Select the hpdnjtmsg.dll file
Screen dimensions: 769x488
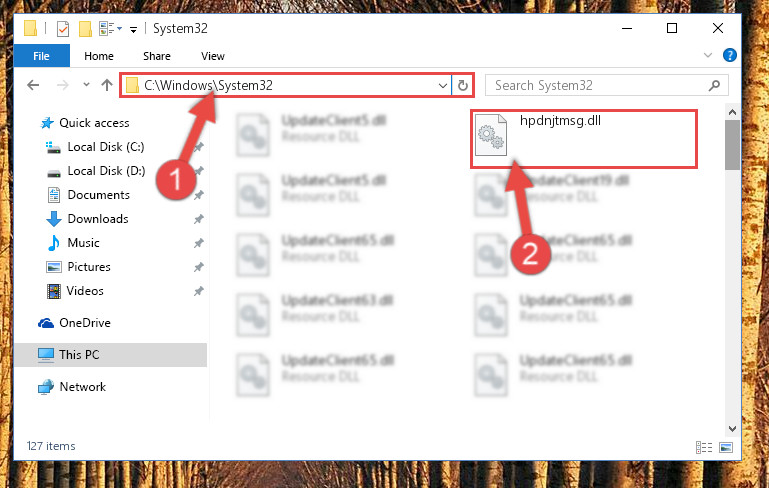click(584, 139)
